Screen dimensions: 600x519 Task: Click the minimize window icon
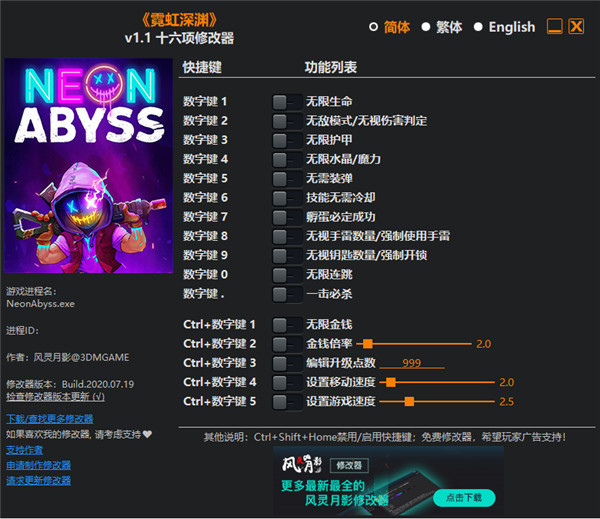[x=554, y=26]
